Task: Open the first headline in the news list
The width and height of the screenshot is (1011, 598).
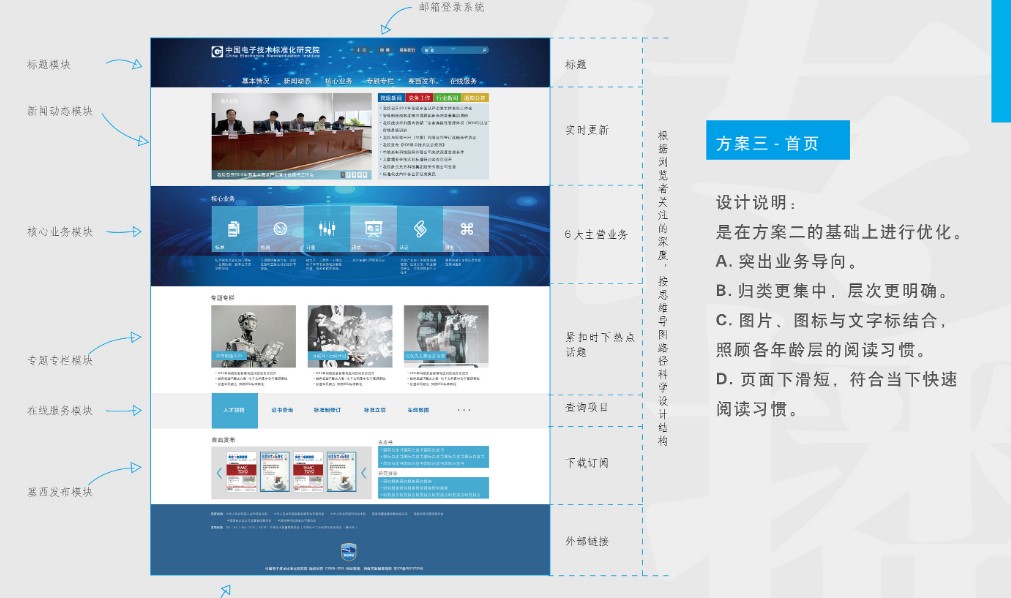Action: point(425,108)
